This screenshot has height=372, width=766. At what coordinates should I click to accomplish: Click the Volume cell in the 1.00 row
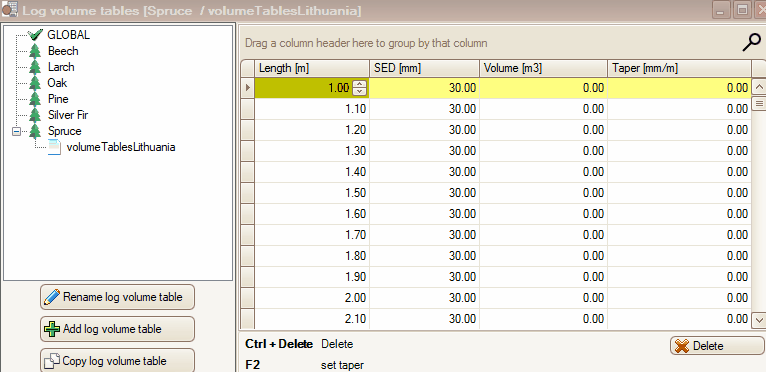(543, 88)
